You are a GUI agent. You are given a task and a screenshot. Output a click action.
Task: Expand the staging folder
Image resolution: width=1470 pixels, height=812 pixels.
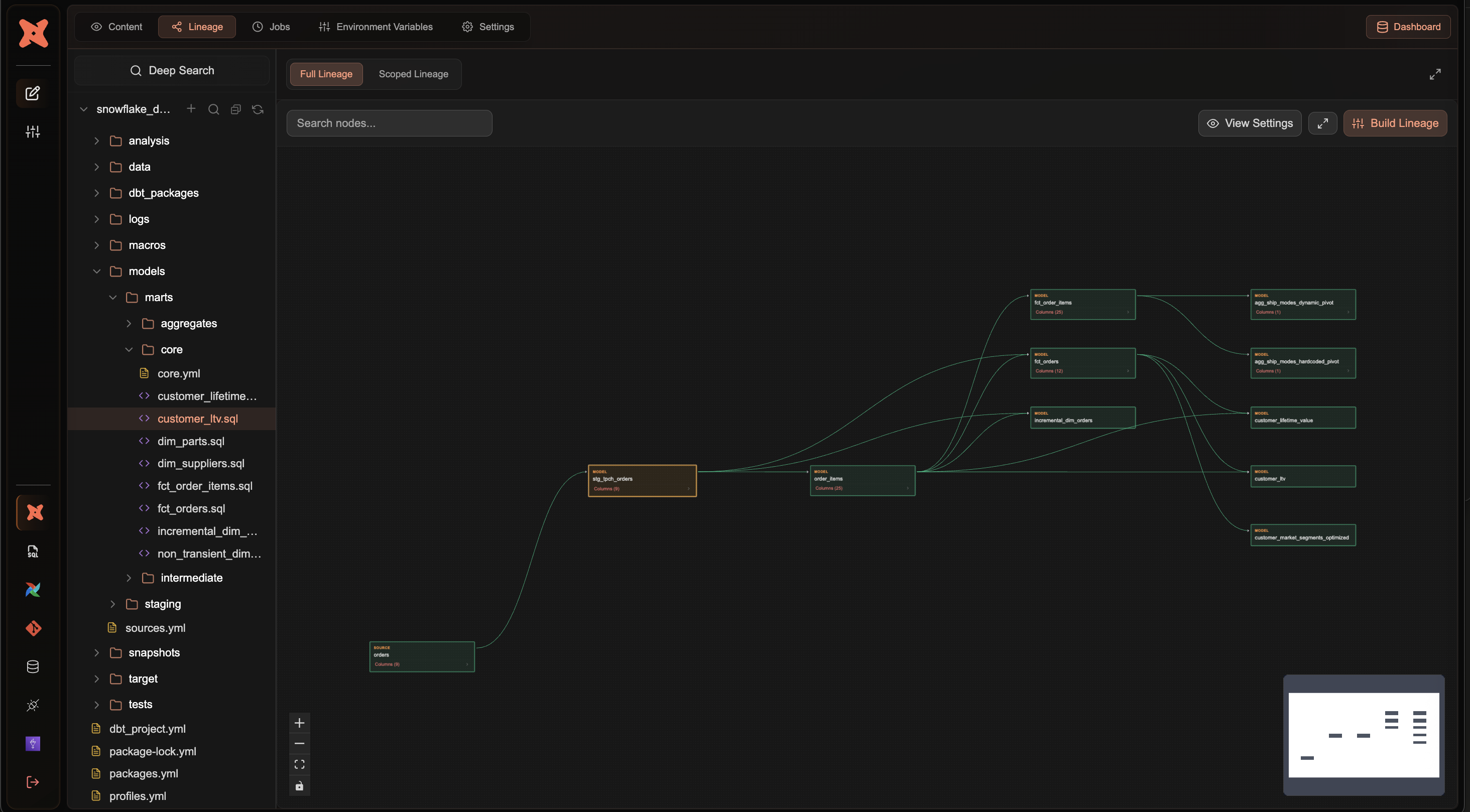coord(113,604)
